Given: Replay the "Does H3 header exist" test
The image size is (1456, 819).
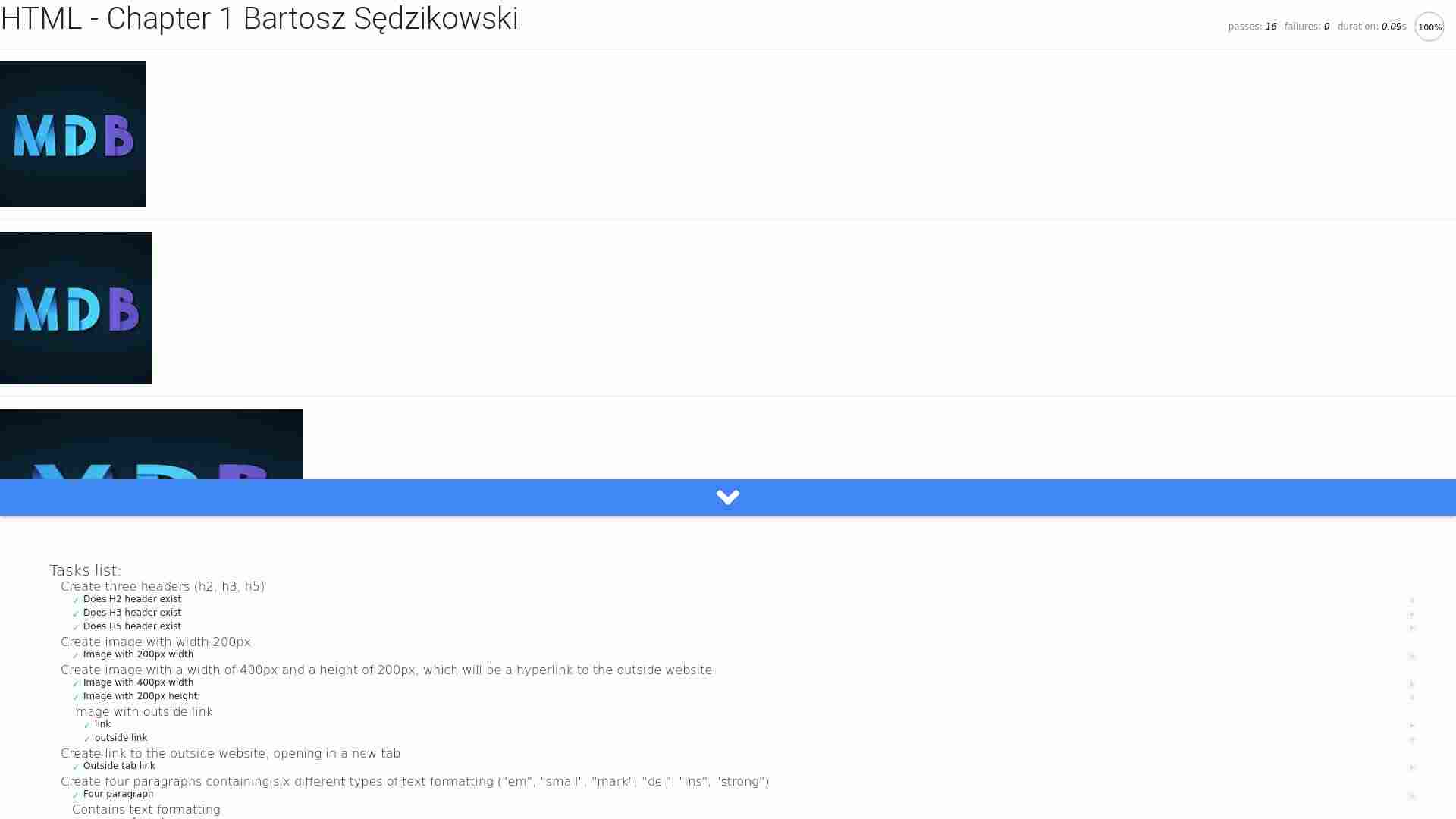Looking at the screenshot, I should pos(1411,614).
